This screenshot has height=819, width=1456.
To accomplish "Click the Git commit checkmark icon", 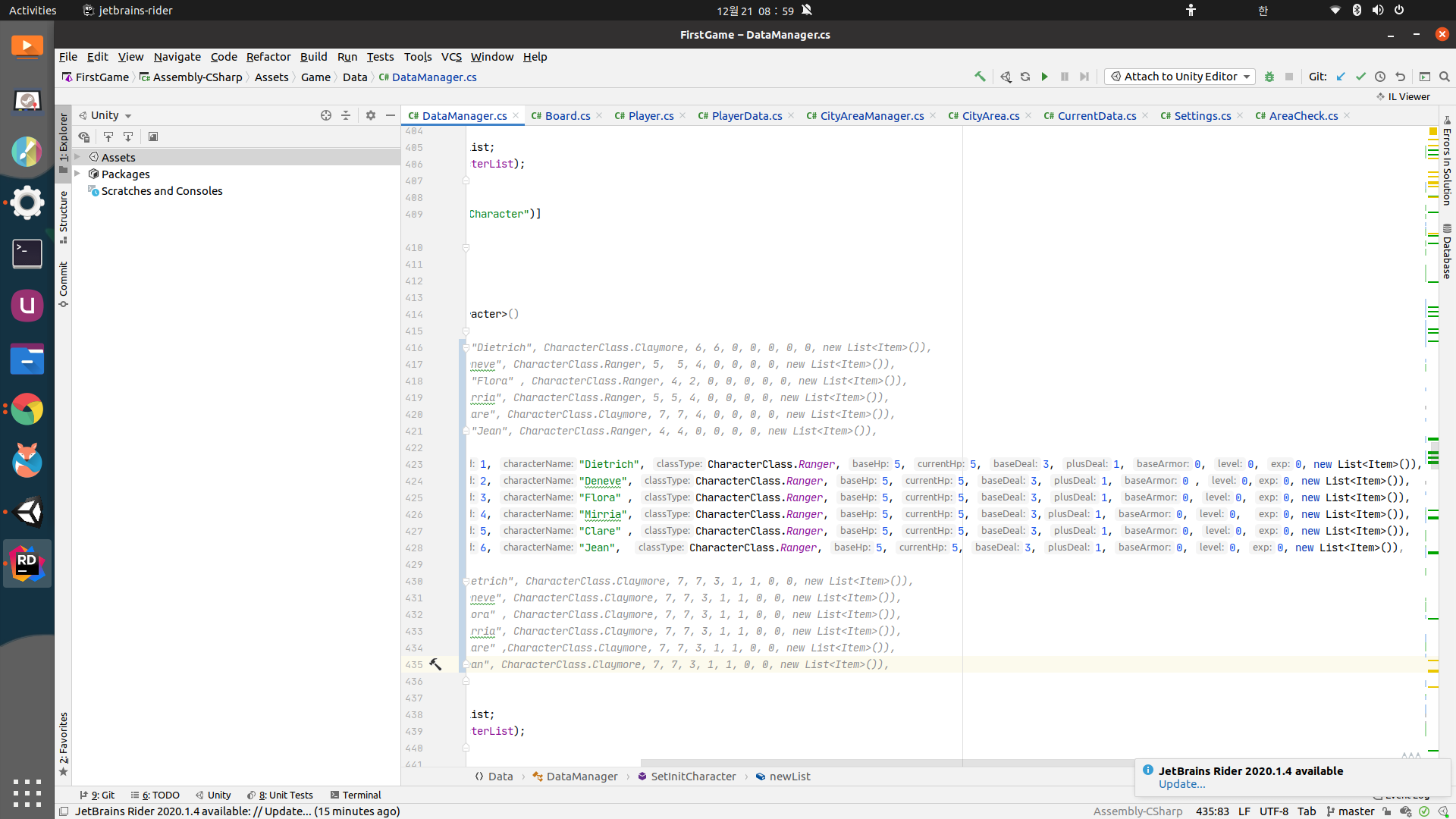I will 1360,77.
